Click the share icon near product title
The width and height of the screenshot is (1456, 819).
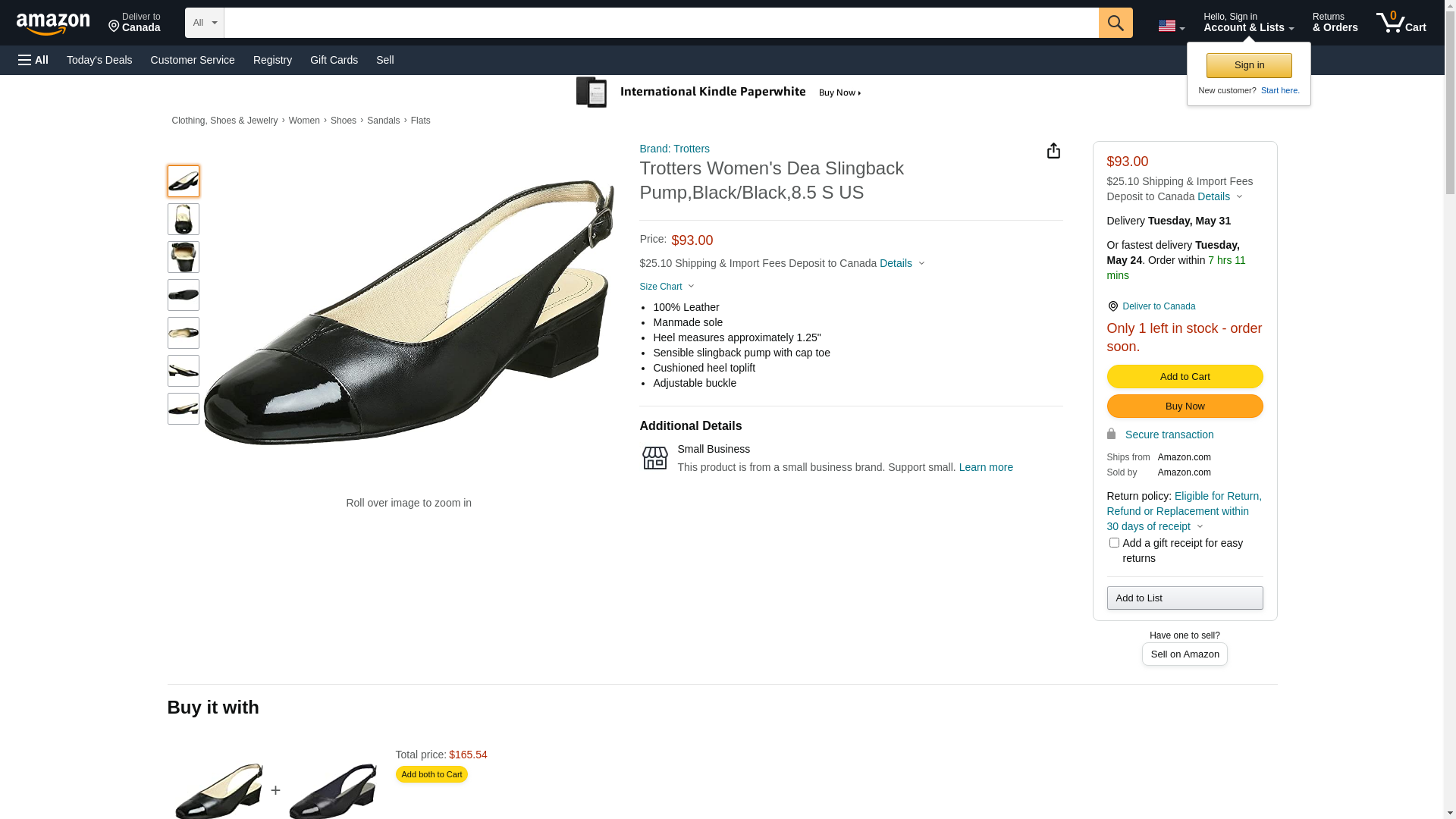pos(1053,151)
